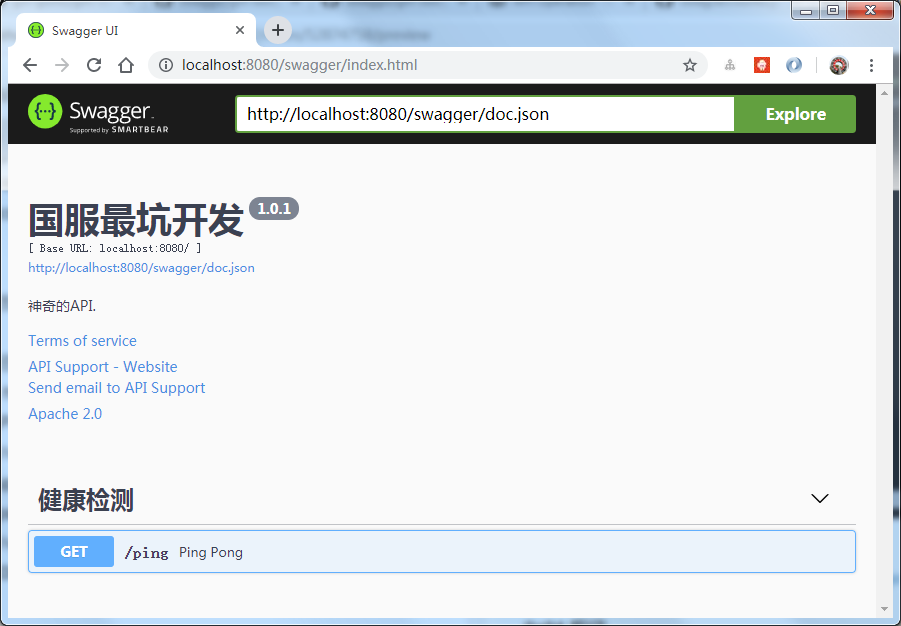Click the Explore button

click(794, 114)
